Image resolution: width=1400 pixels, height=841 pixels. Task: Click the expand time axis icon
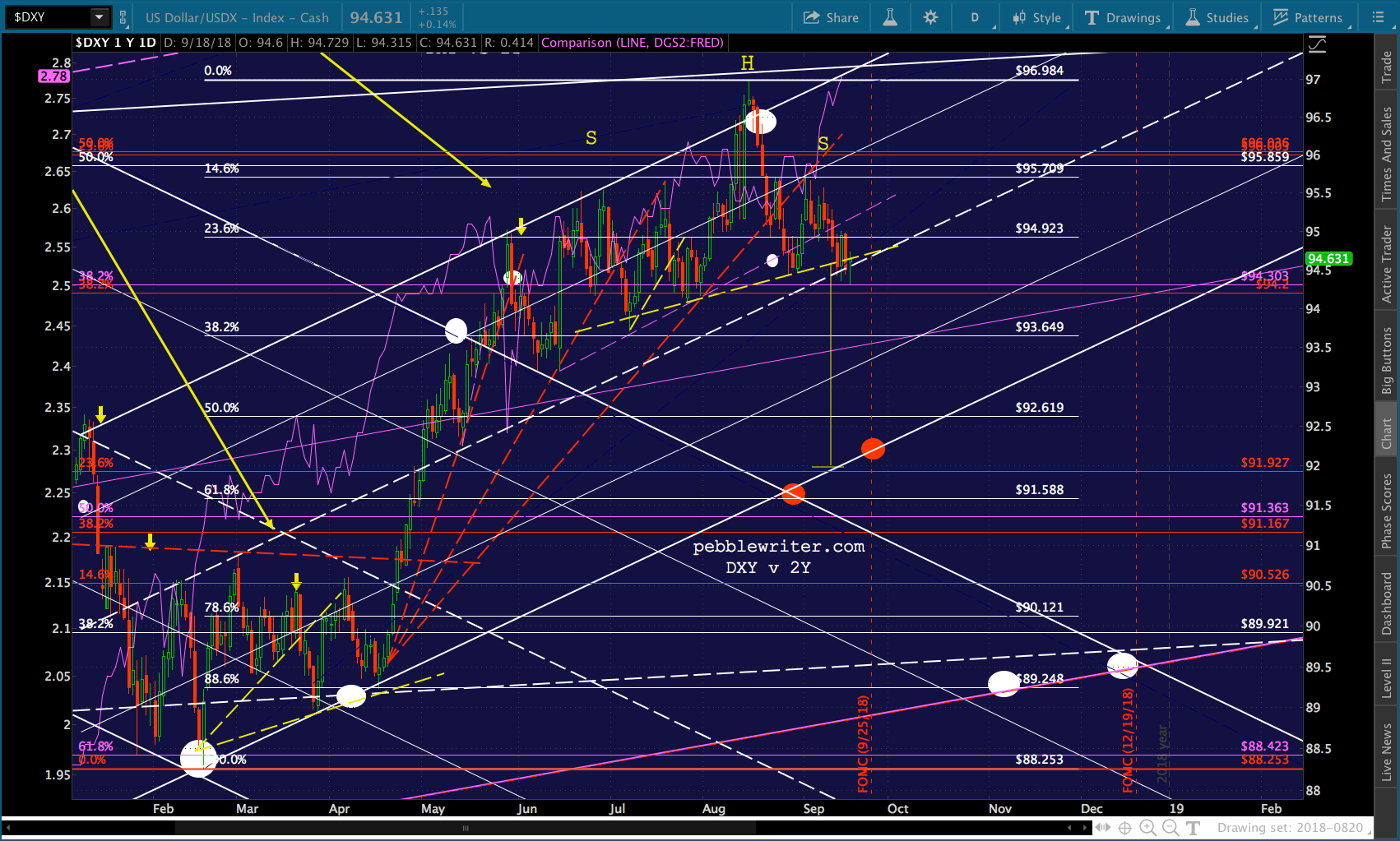[x=1102, y=828]
